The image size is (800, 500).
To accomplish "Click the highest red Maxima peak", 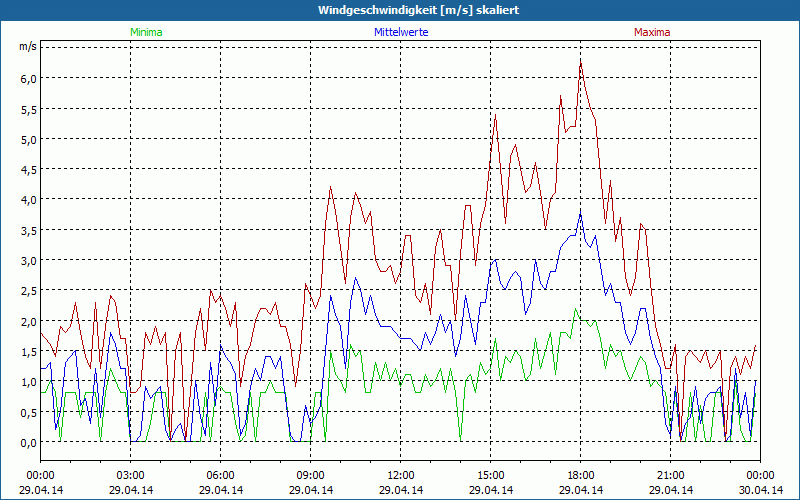I will (x=581, y=60).
